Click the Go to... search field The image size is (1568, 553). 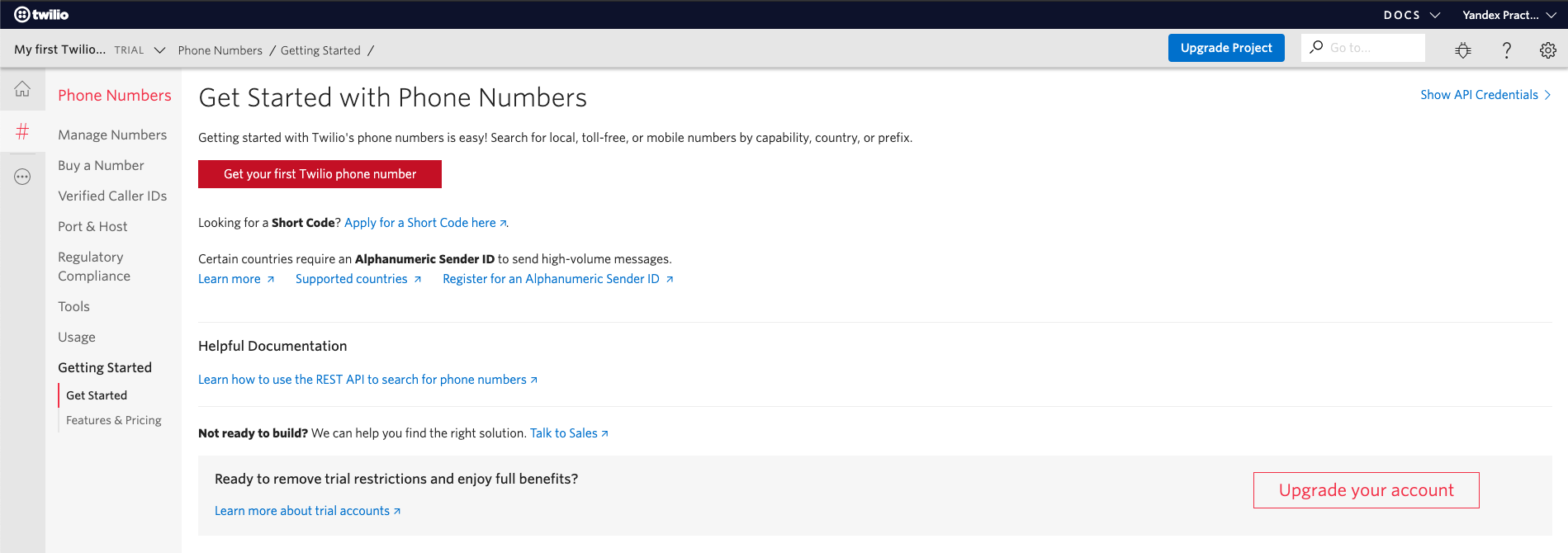point(1363,48)
